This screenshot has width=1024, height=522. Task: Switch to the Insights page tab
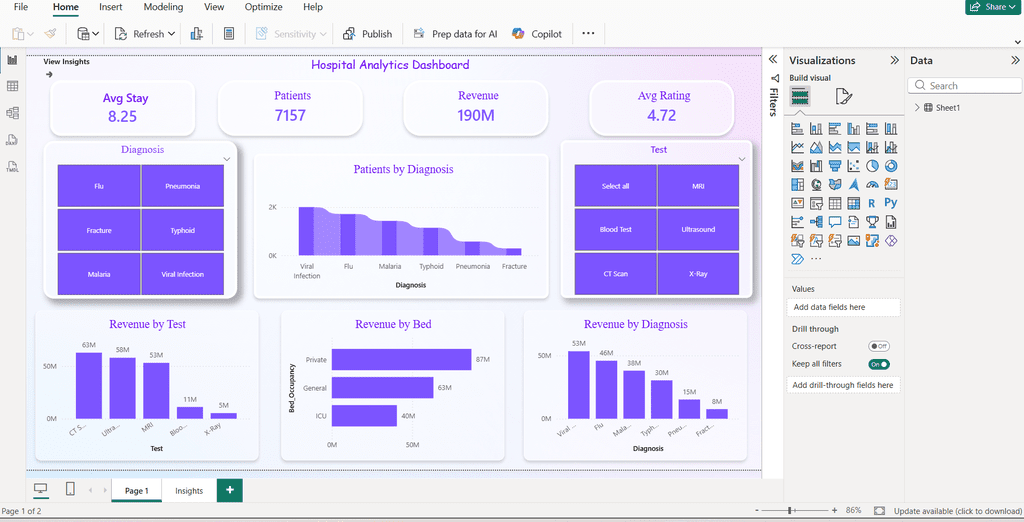189,491
